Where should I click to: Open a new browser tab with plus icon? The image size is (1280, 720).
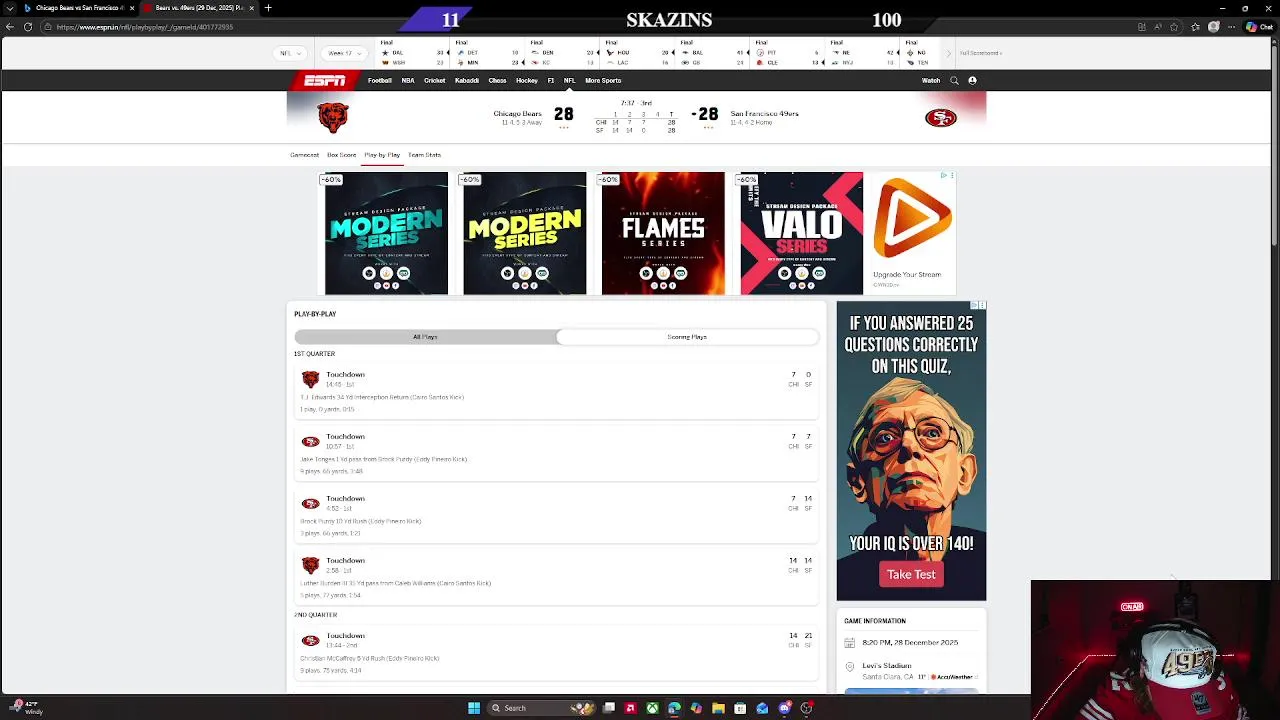point(268,8)
